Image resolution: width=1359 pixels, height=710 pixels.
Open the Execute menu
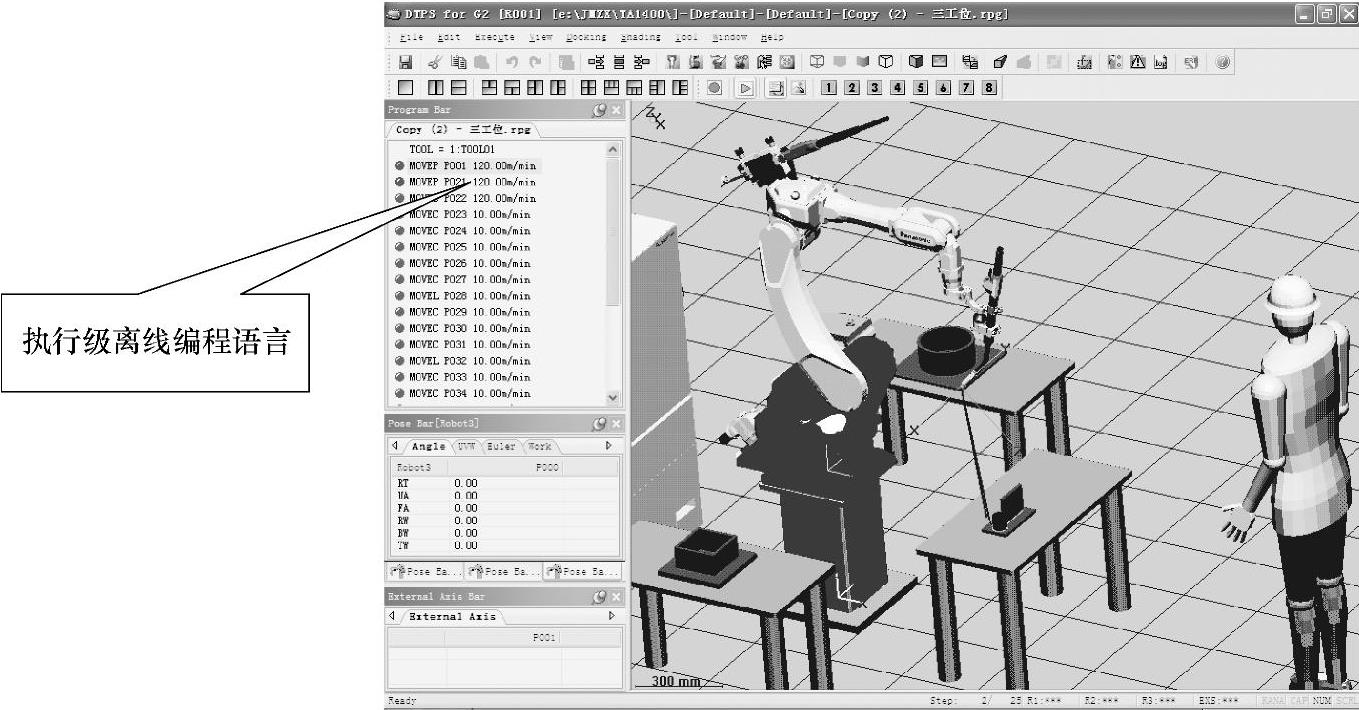click(x=495, y=37)
